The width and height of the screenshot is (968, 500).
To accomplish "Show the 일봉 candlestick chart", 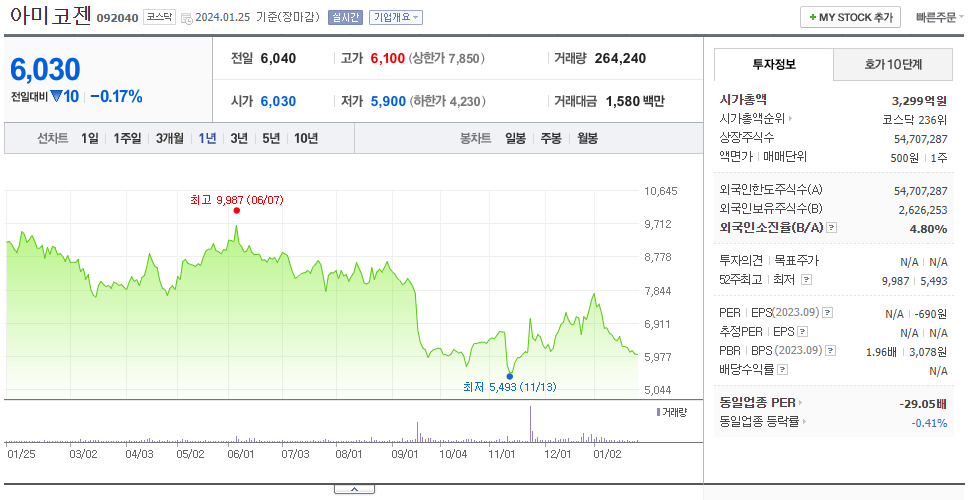I will point(515,139).
